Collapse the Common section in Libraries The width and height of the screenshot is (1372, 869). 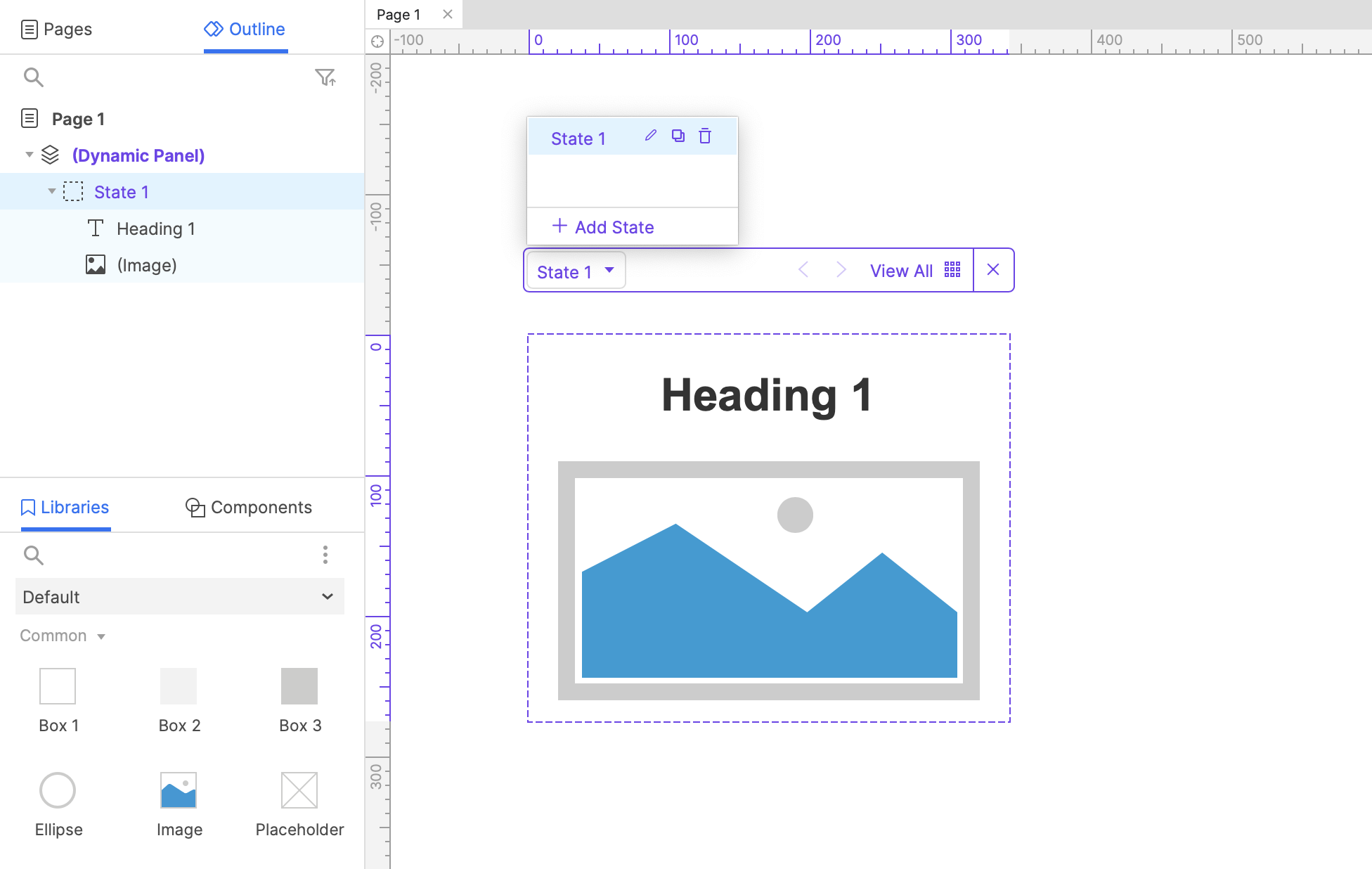click(101, 636)
